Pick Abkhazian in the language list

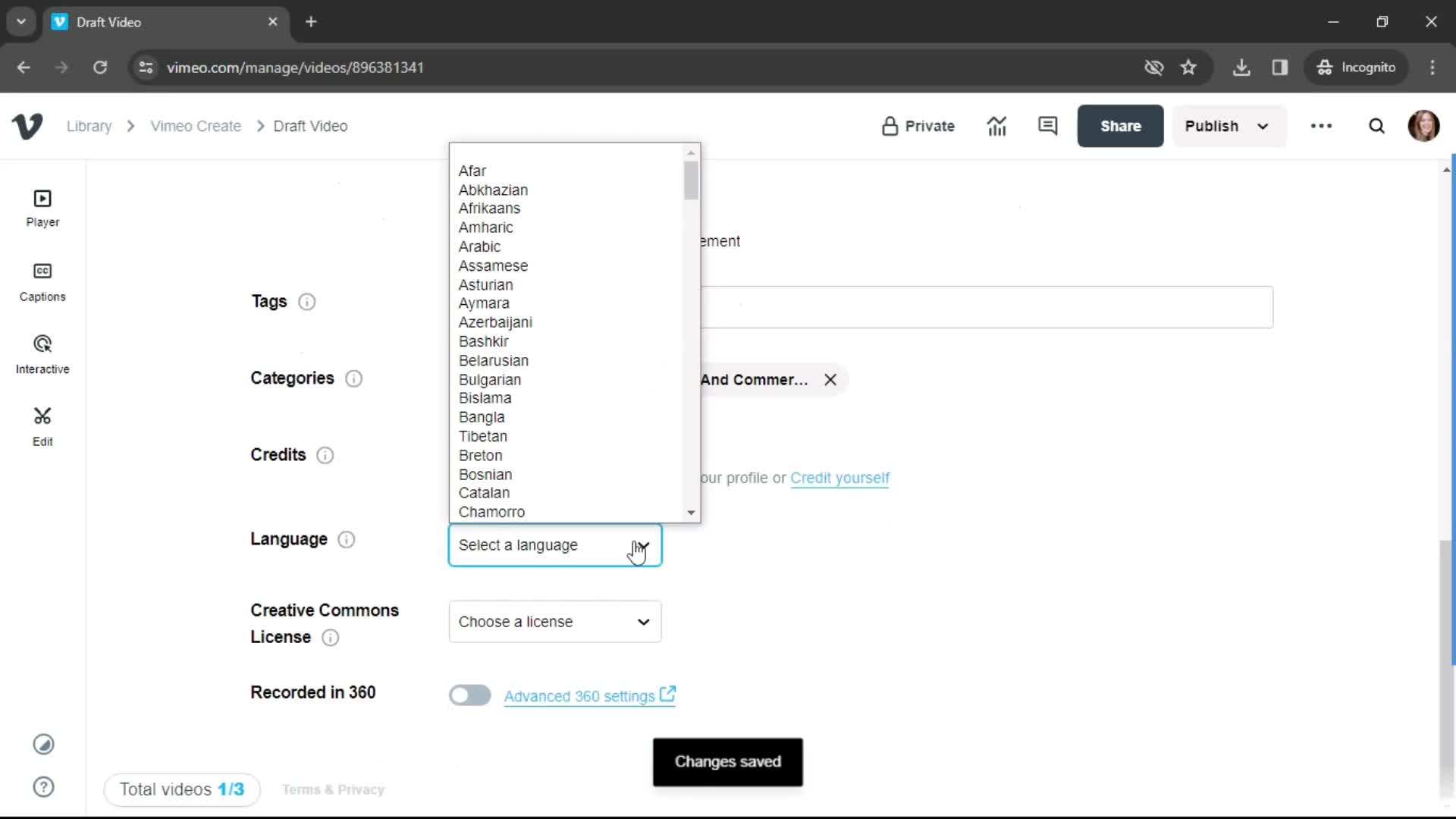pos(493,190)
